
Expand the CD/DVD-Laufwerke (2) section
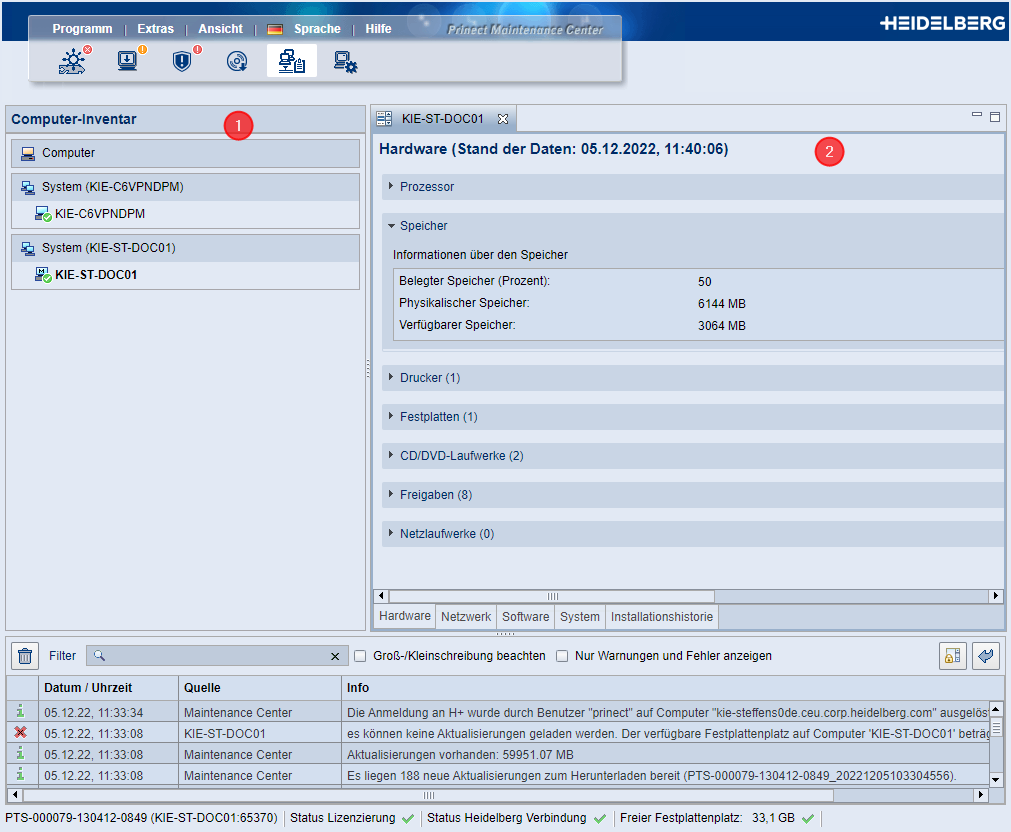click(391, 455)
